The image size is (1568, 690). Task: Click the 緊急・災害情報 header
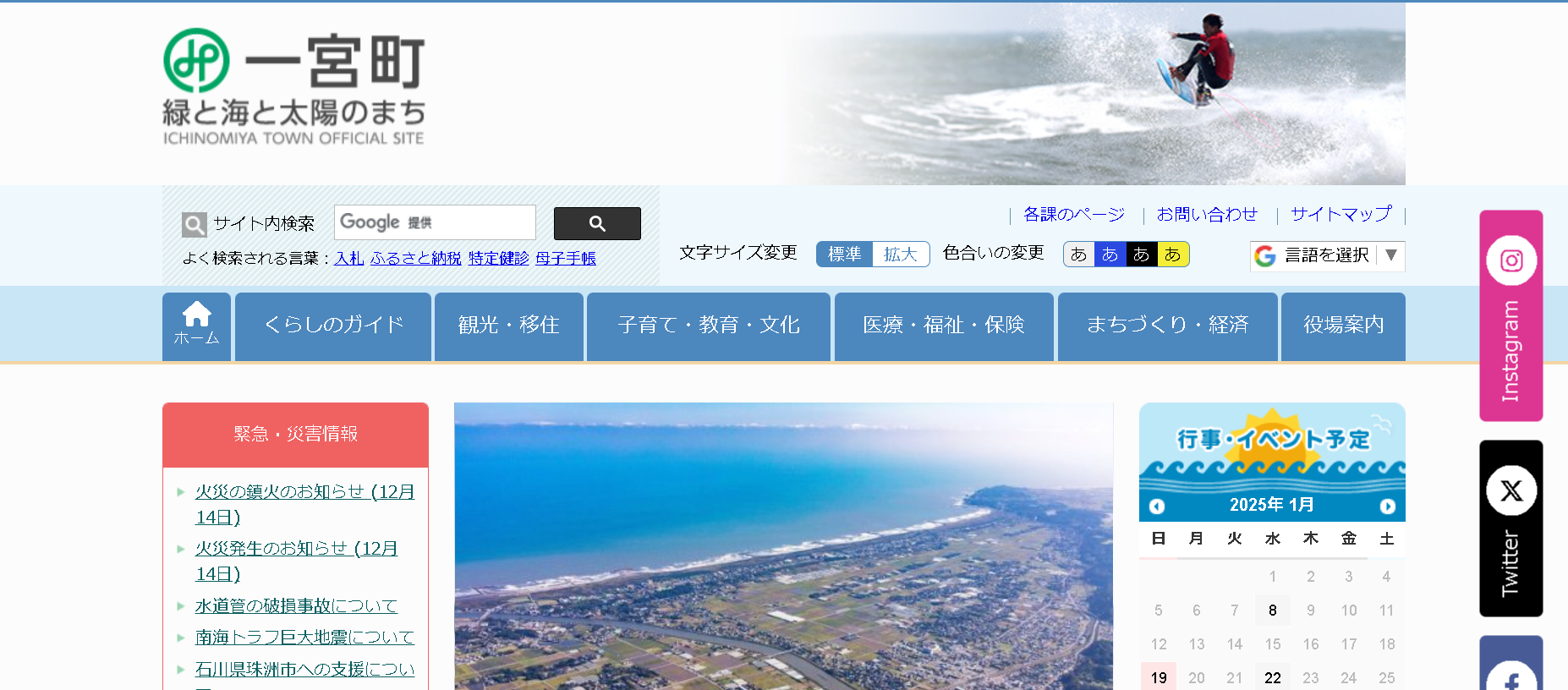click(295, 434)
